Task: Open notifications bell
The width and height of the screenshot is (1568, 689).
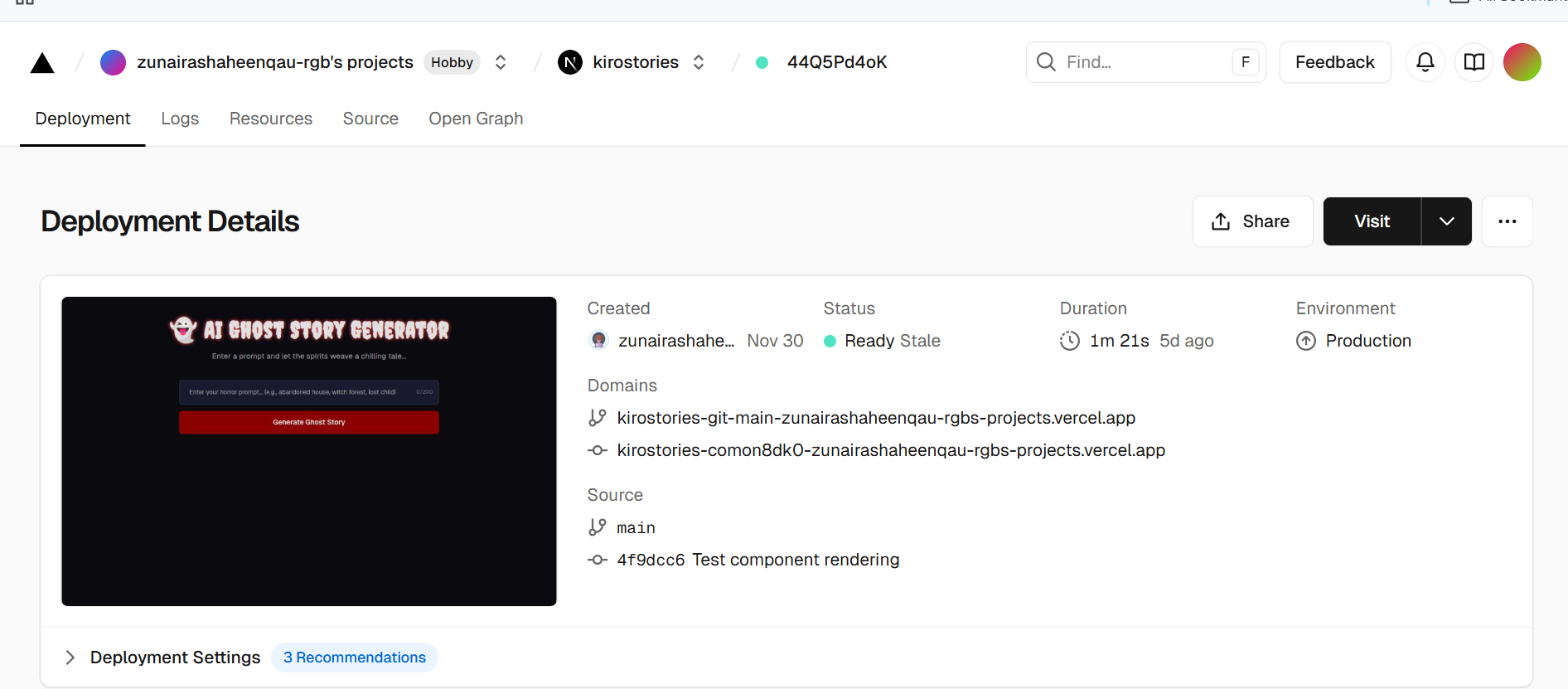Action: pos(1425,62)
